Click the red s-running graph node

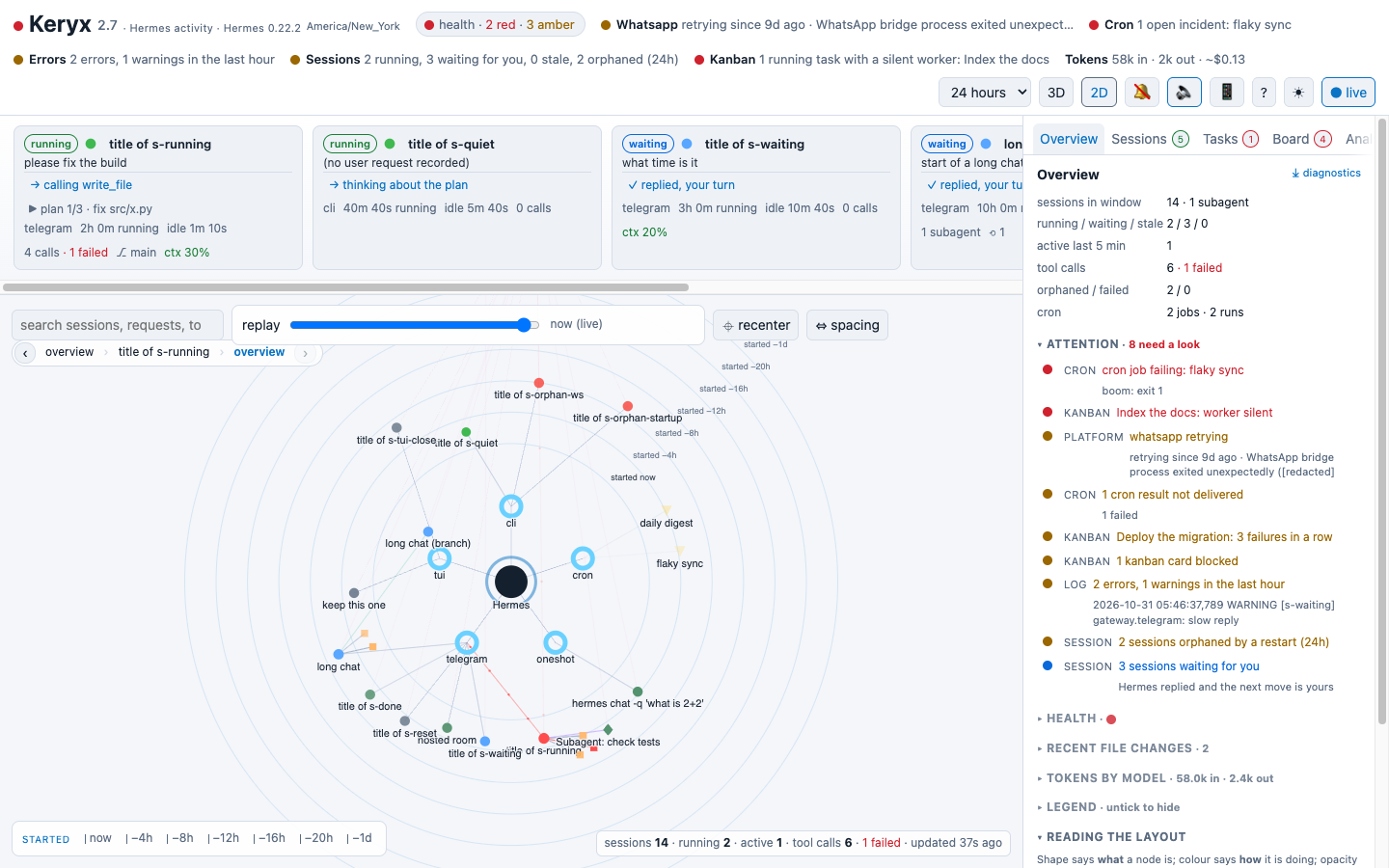(544, 739)
